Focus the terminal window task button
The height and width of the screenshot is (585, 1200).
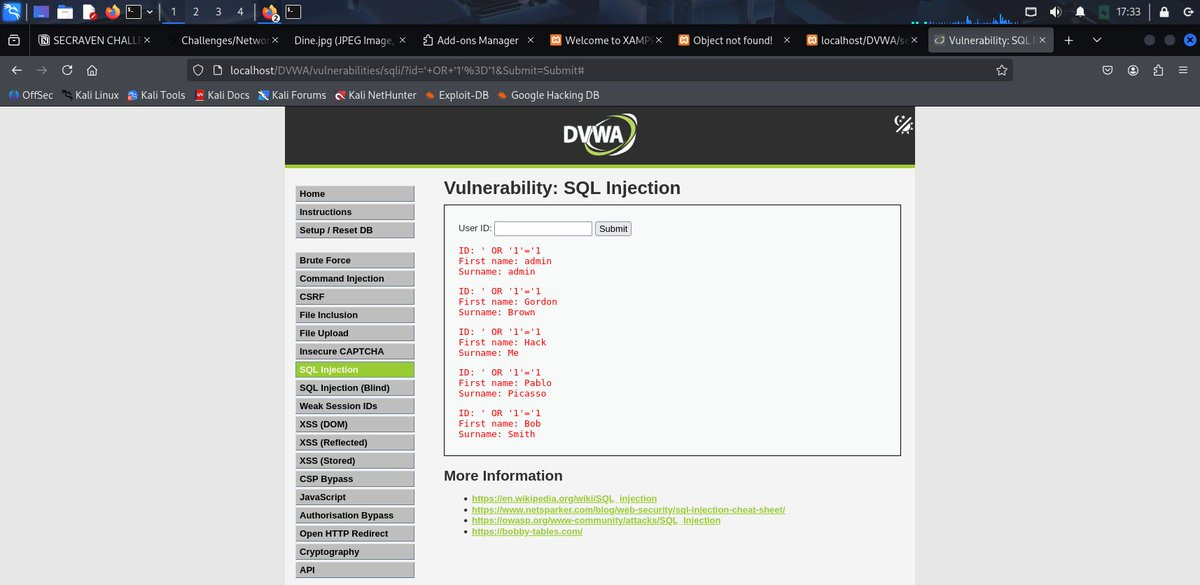click(294, 12)
